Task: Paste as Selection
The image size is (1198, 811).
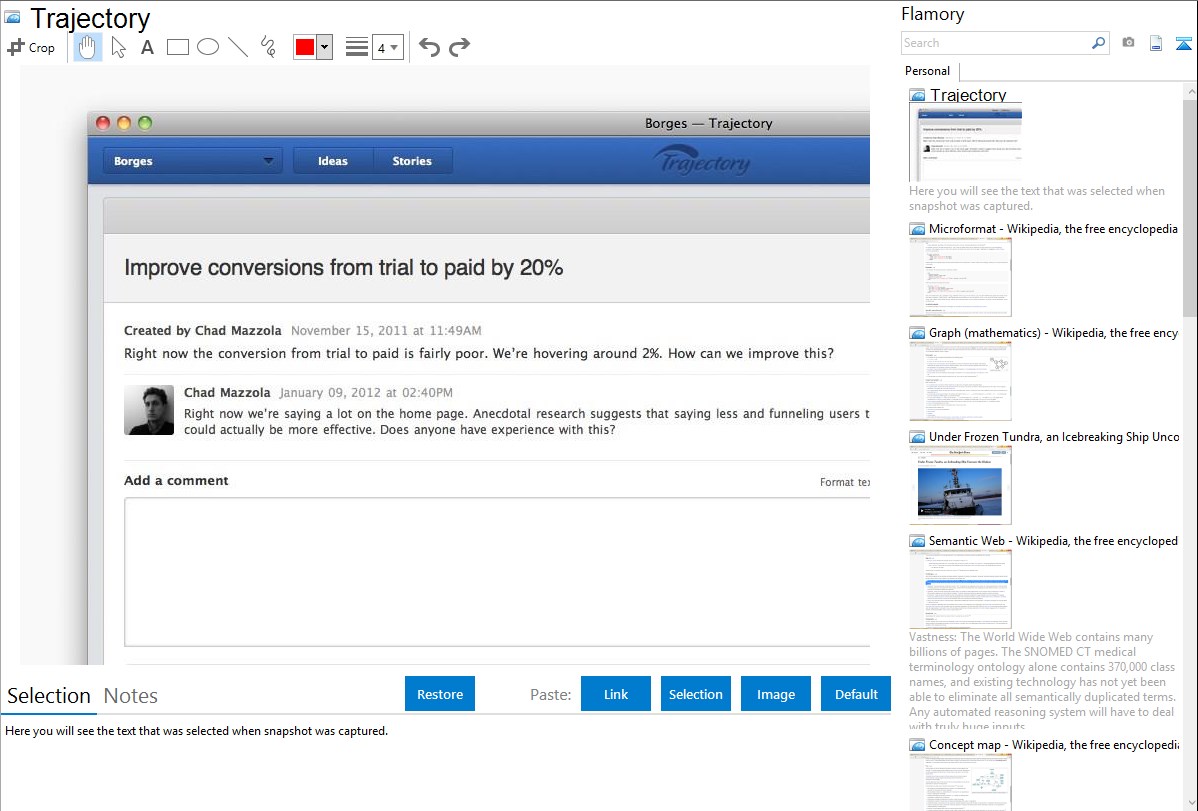Action: (x=695, y=694)
